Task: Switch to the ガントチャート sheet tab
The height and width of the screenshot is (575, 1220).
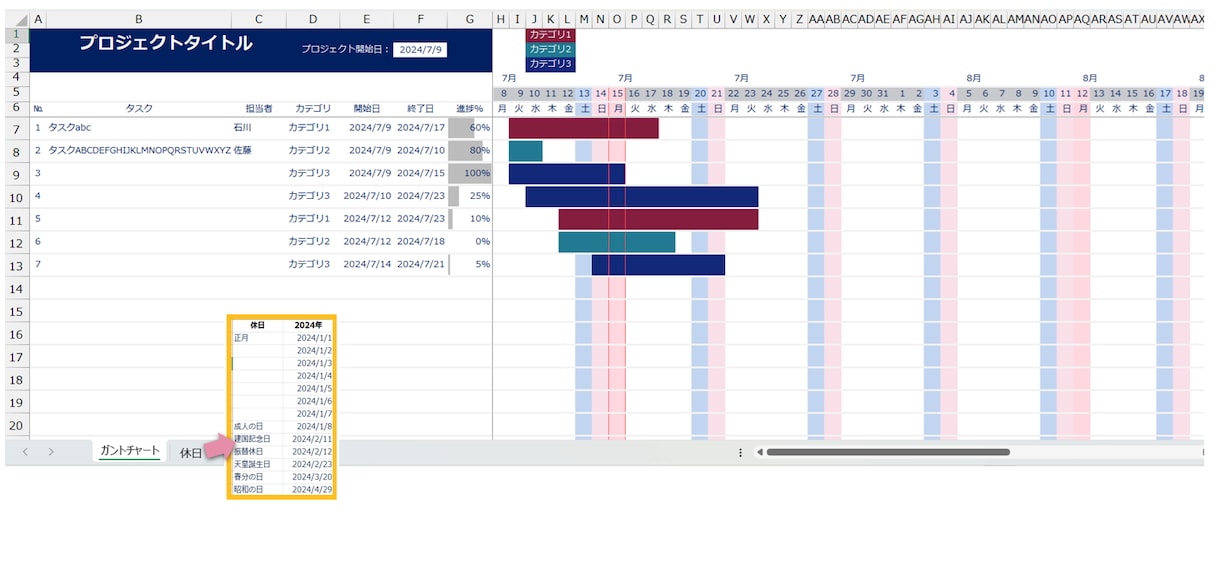Action: tap(130, 451)
